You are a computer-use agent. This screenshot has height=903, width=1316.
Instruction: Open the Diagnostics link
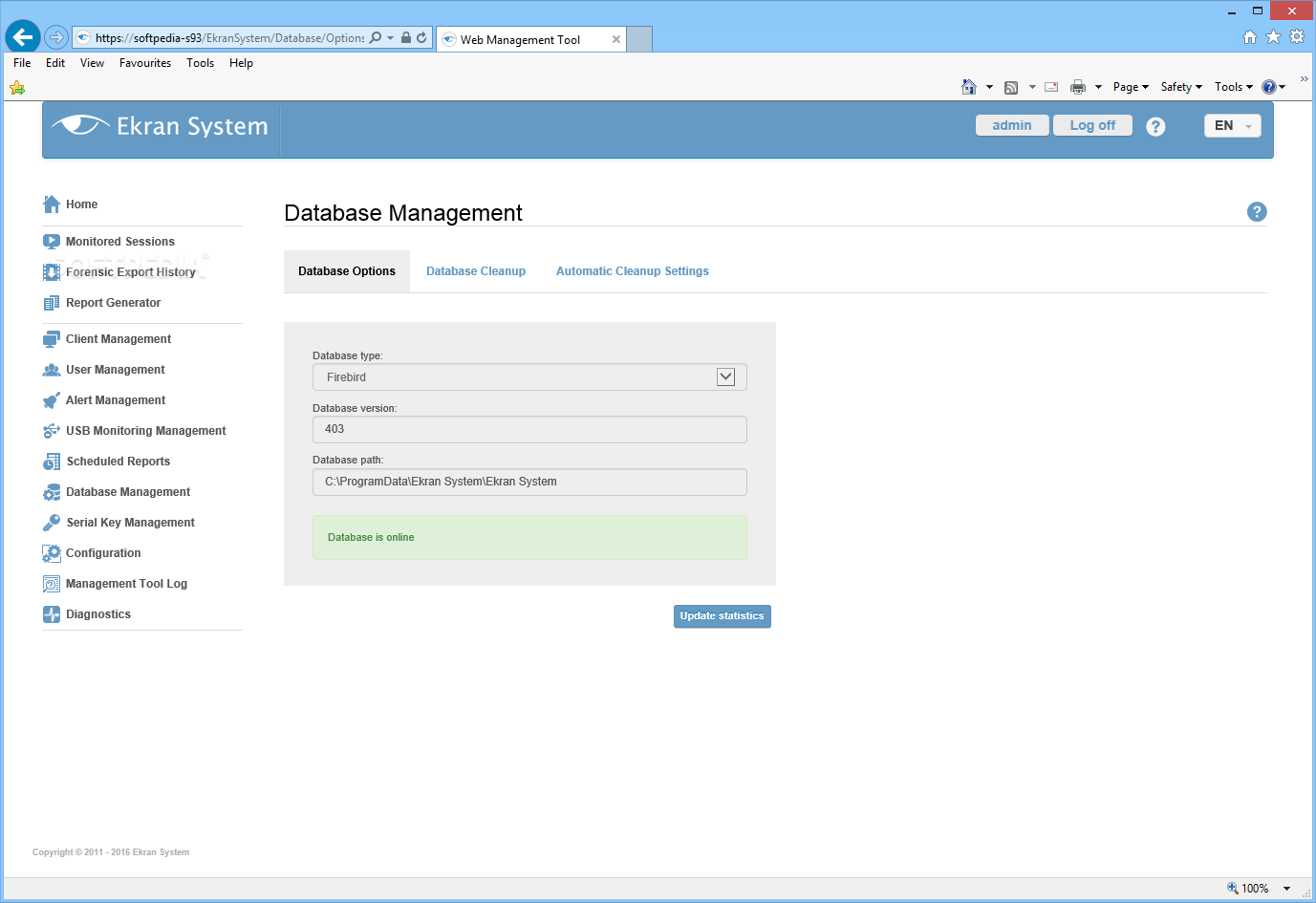point(98,614)
